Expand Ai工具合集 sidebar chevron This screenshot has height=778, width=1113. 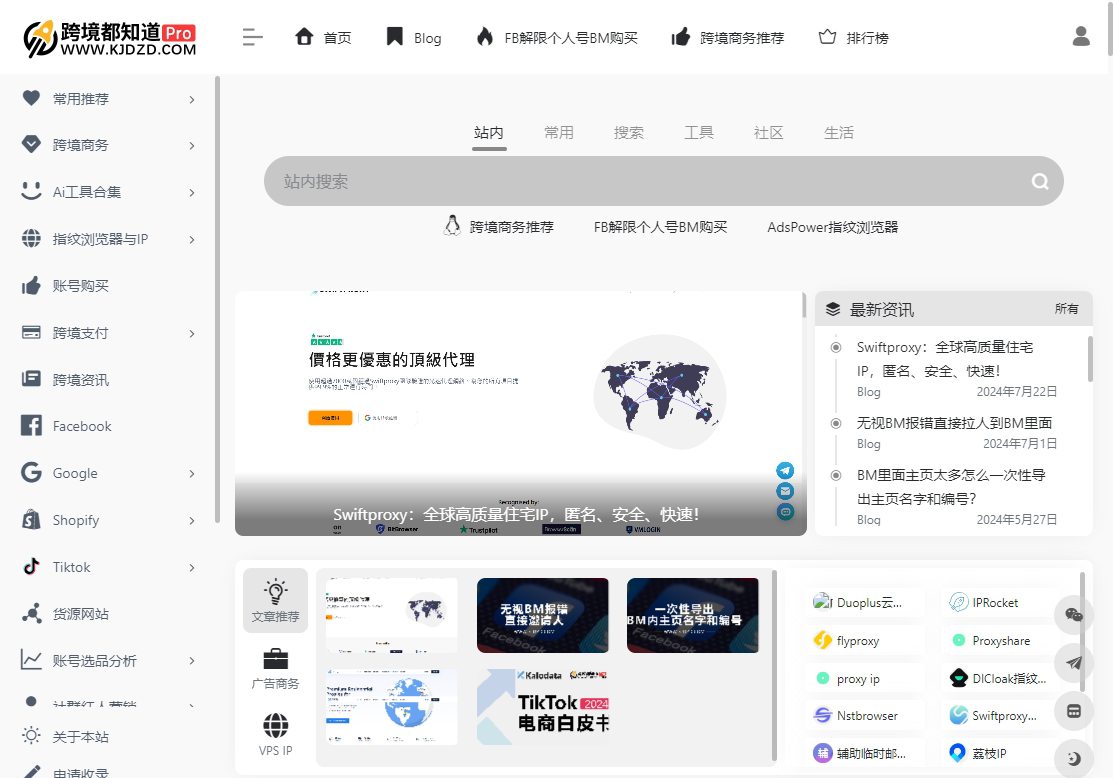click(192, 192)
